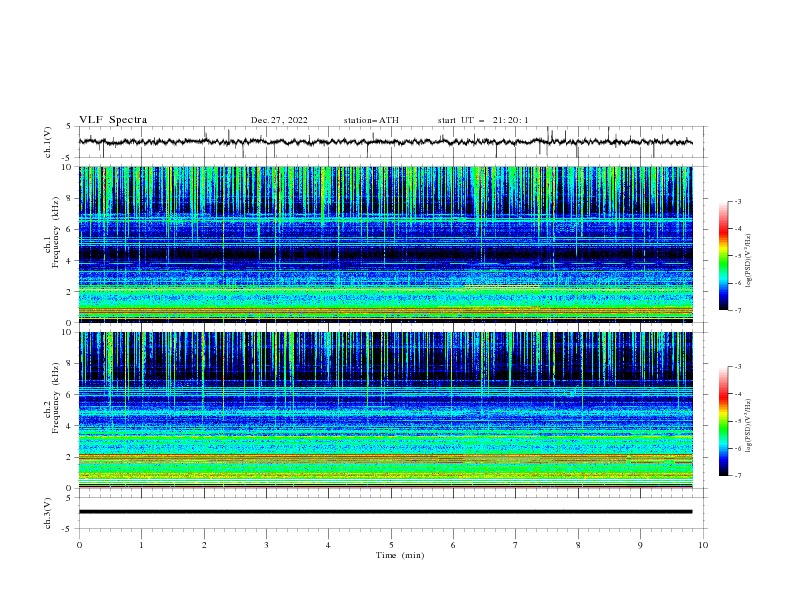
Task: Select the date text "Dec. 27, 2022"
Action: tap(279, 120)
